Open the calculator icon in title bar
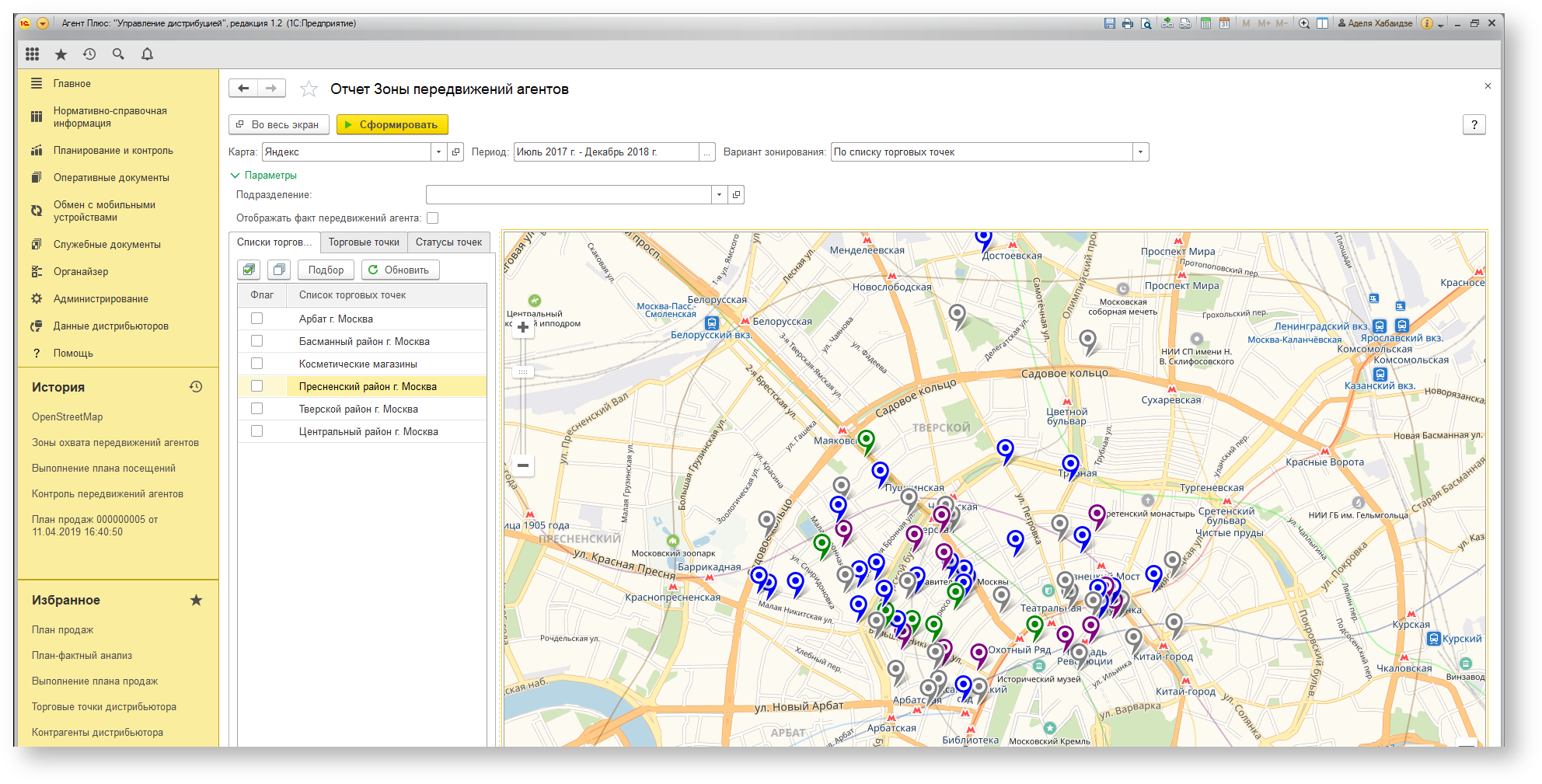The image size is (1542, 784). click(x=1205, y=23)
